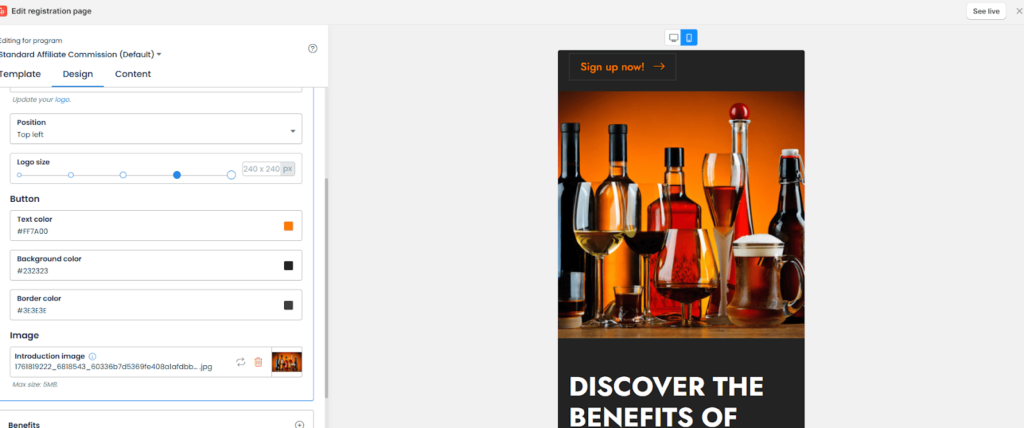Delete the introduction image trash icon
The image size is (1024, 428).
point(258,362)
